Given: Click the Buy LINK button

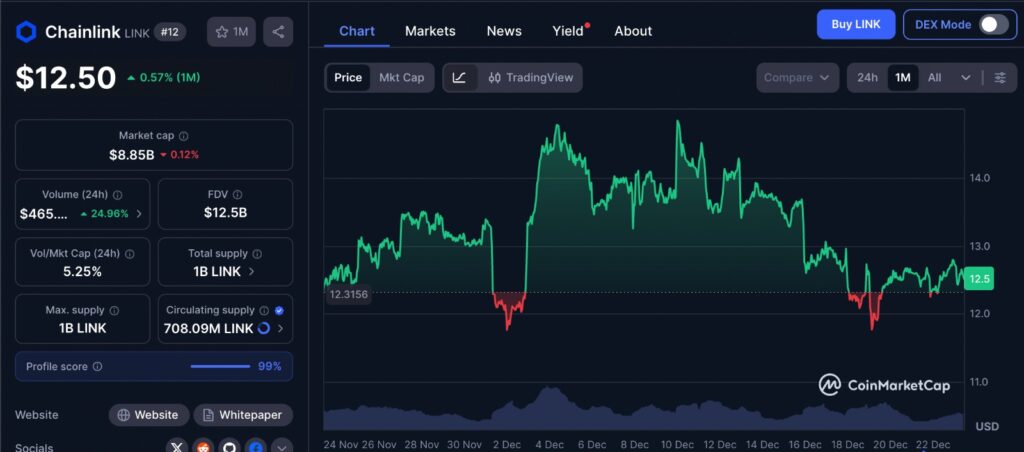Looking at the screenshot, I should (856, 25).
